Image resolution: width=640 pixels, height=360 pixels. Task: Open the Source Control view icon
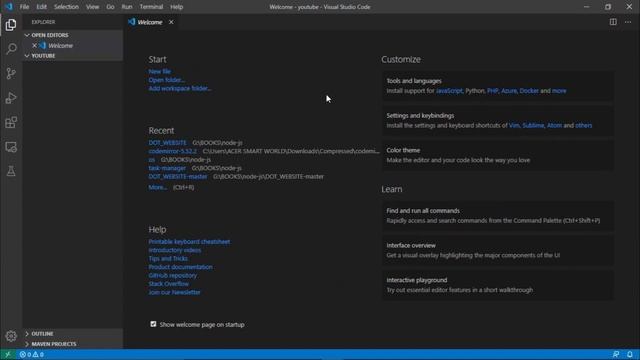point(11,73)
